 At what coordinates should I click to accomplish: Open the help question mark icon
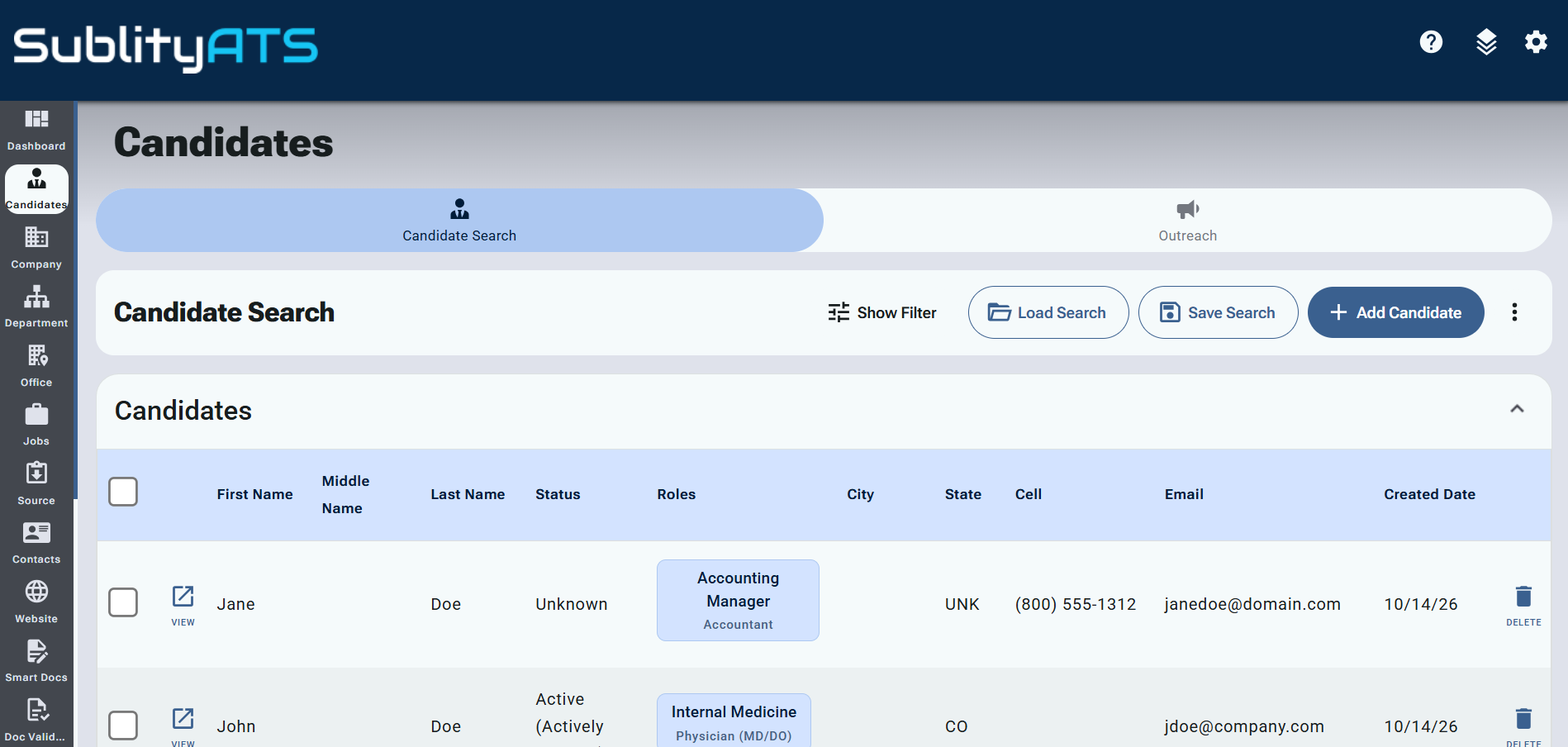tap(1431, 41)
